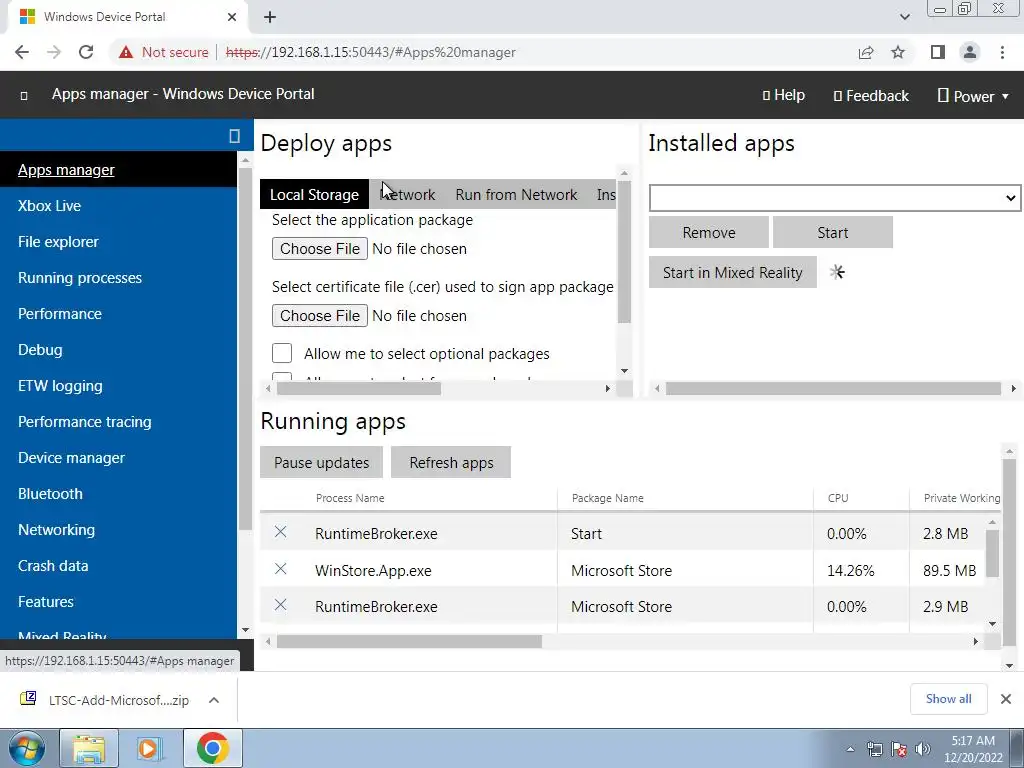Open the Debug page

[40, 349]
